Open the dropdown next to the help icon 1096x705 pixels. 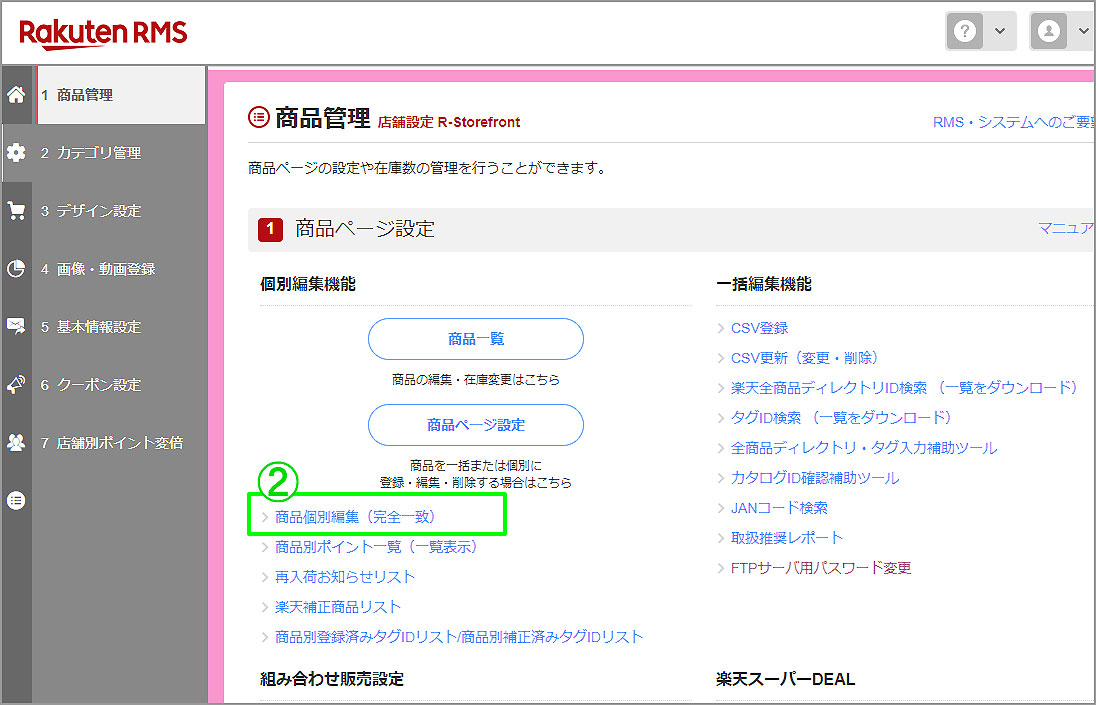pos(998,31)
